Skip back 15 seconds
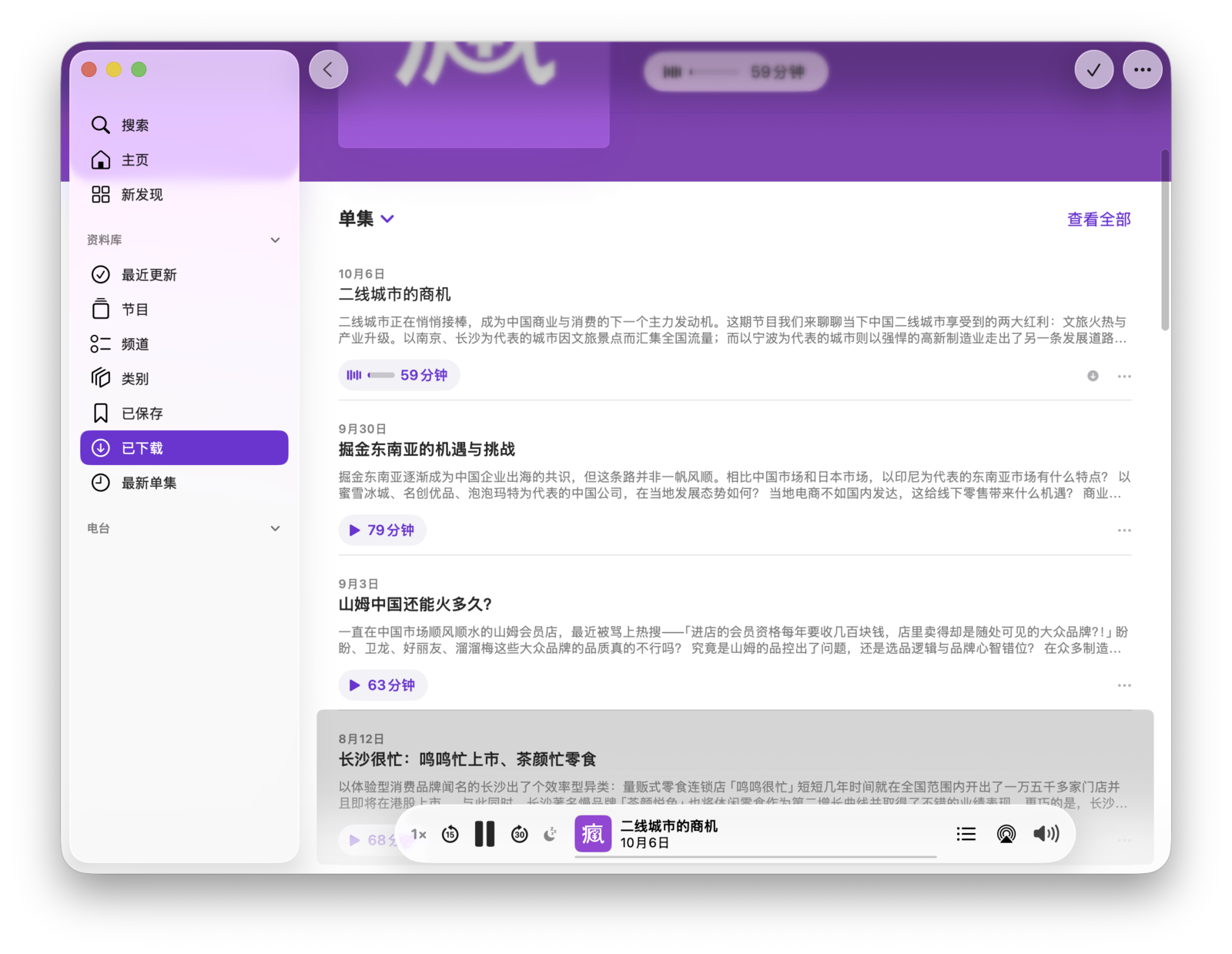Viewport: 1232px width, 954px height. click(450, 834)
